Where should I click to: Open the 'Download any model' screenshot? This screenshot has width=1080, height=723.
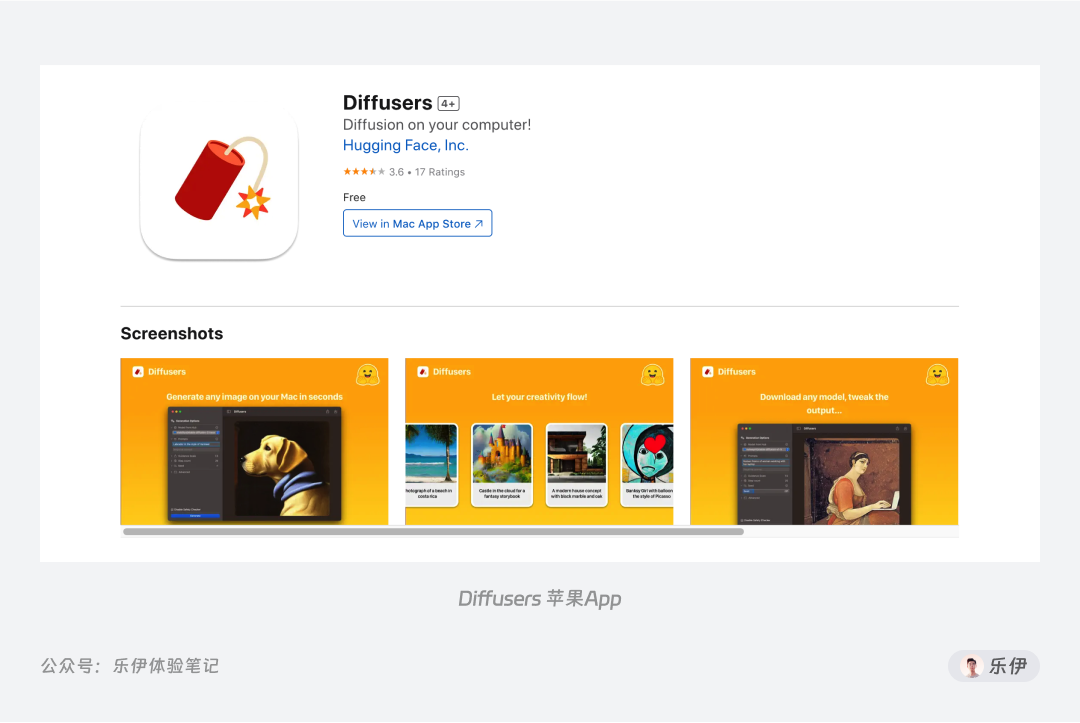(x=824, y=441)
